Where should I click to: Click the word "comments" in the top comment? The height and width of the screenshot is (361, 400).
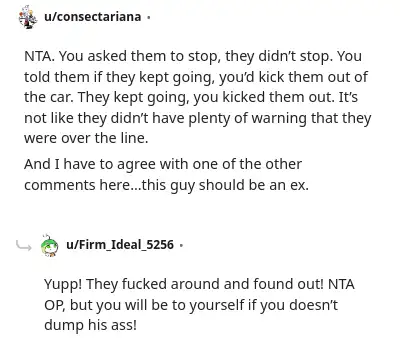coord(60,185)
